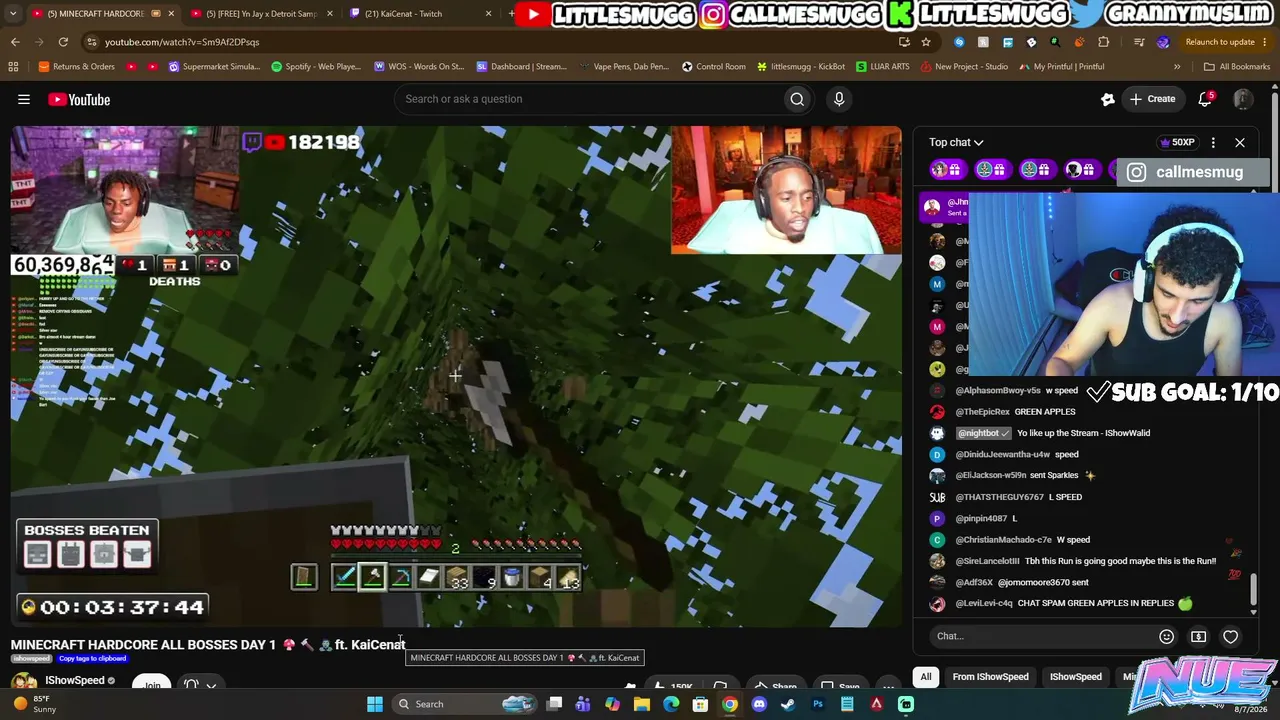Open Microsoft Edge from the taskbar
Image resolution: width=1280 pixels, height=720 pixels.
[671, 704]
